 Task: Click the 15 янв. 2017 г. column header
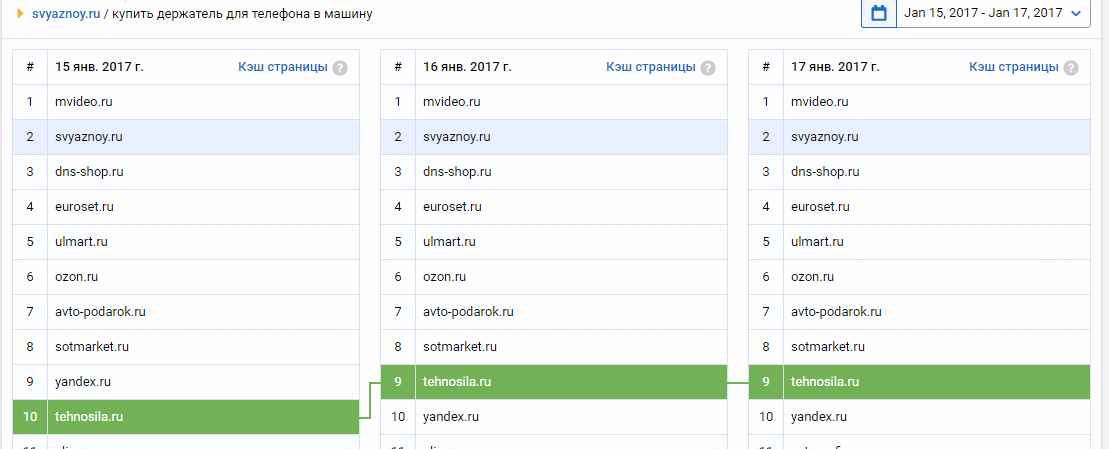tap(99, 67)
